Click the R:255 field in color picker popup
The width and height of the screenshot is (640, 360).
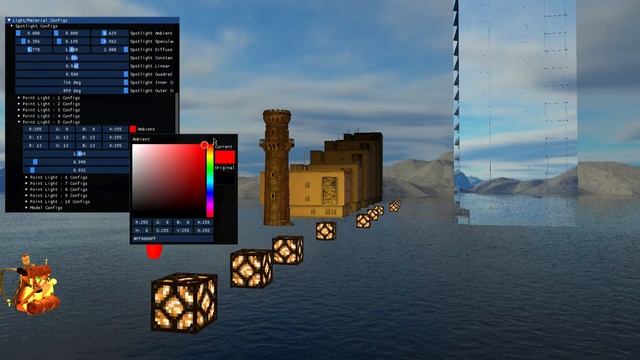141,222
